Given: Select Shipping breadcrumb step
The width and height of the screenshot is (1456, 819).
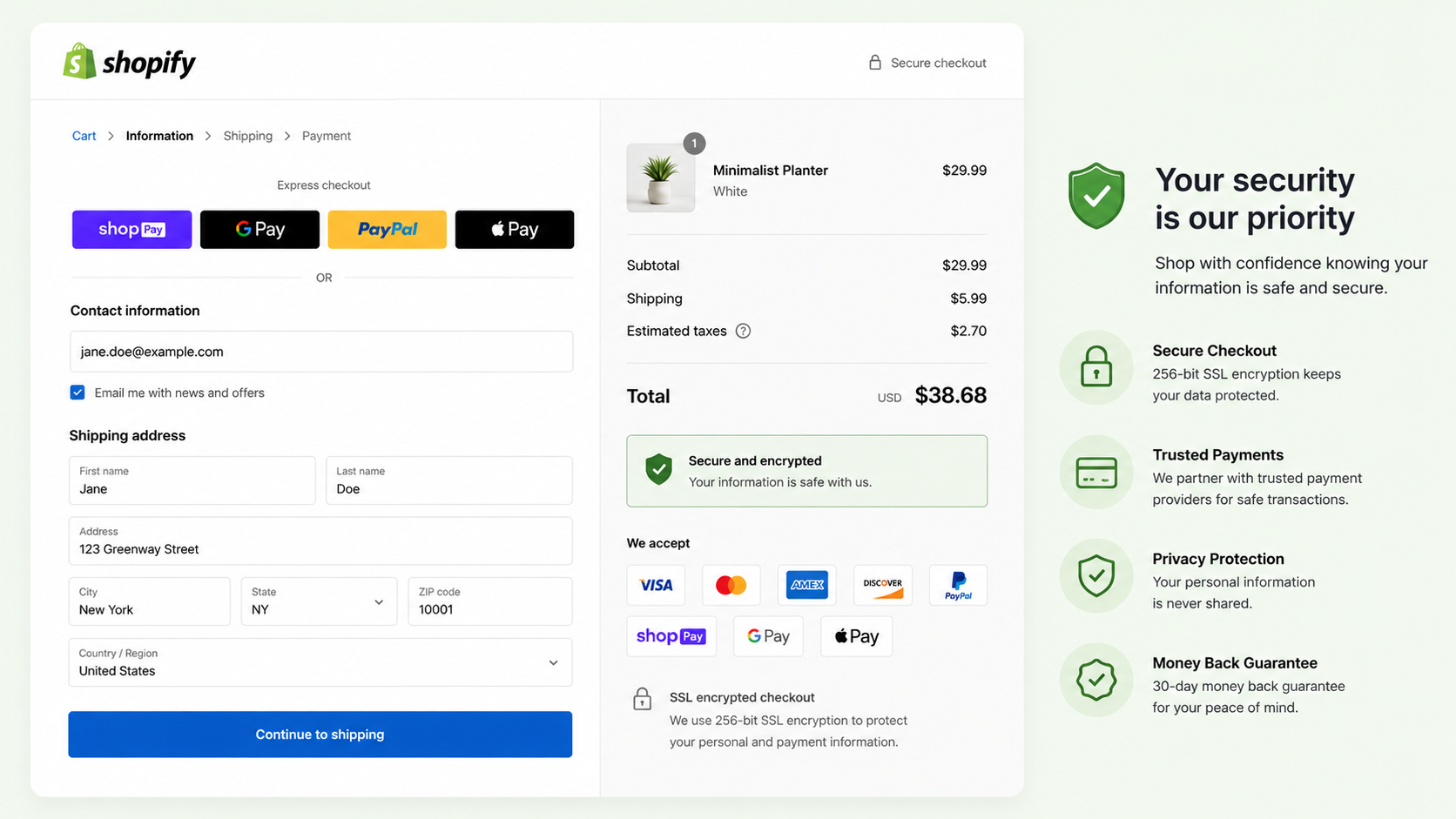Looking at the screenshot, I should [x=247, y=136].
